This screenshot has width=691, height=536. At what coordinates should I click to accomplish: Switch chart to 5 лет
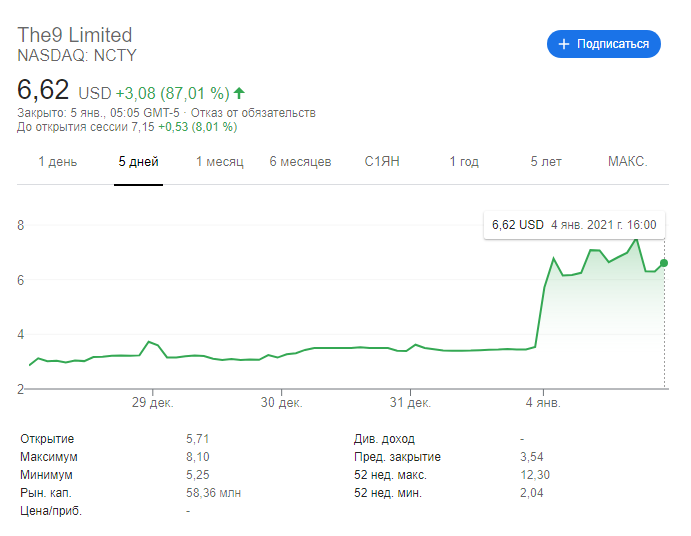[x=546, y=162]
